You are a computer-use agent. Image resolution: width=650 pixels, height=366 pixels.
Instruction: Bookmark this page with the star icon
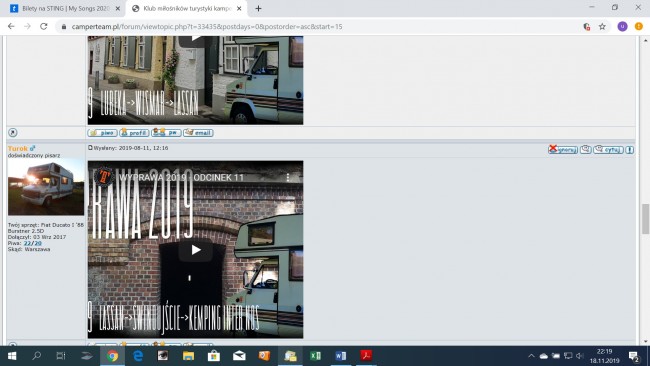click(602, 27)
